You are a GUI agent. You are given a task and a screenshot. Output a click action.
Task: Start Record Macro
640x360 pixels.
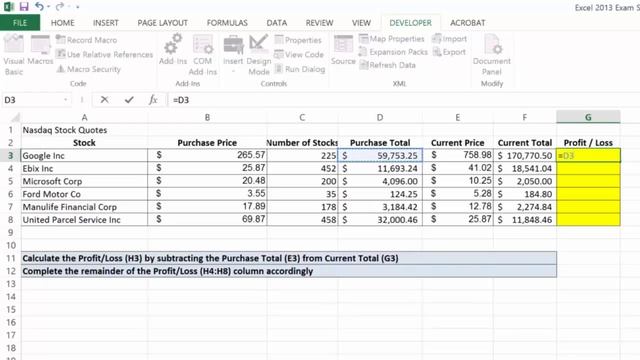coord(87,40)
